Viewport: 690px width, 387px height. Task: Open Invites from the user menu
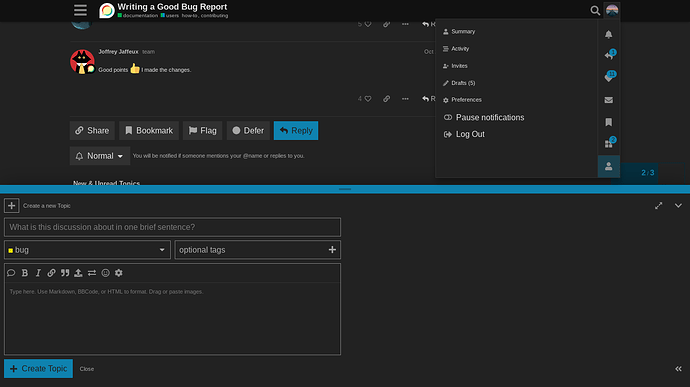pos(455,66)
